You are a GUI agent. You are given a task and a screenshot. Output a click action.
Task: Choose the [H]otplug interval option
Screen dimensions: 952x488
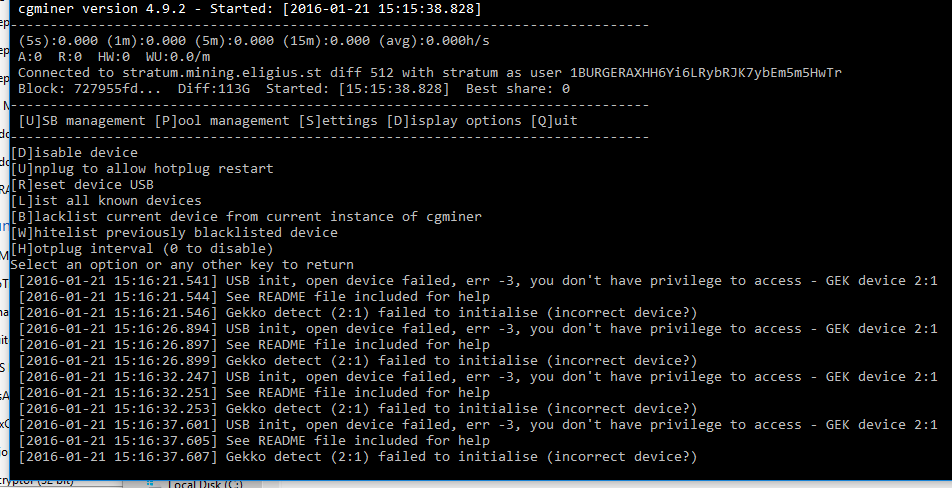coord(142,248)
